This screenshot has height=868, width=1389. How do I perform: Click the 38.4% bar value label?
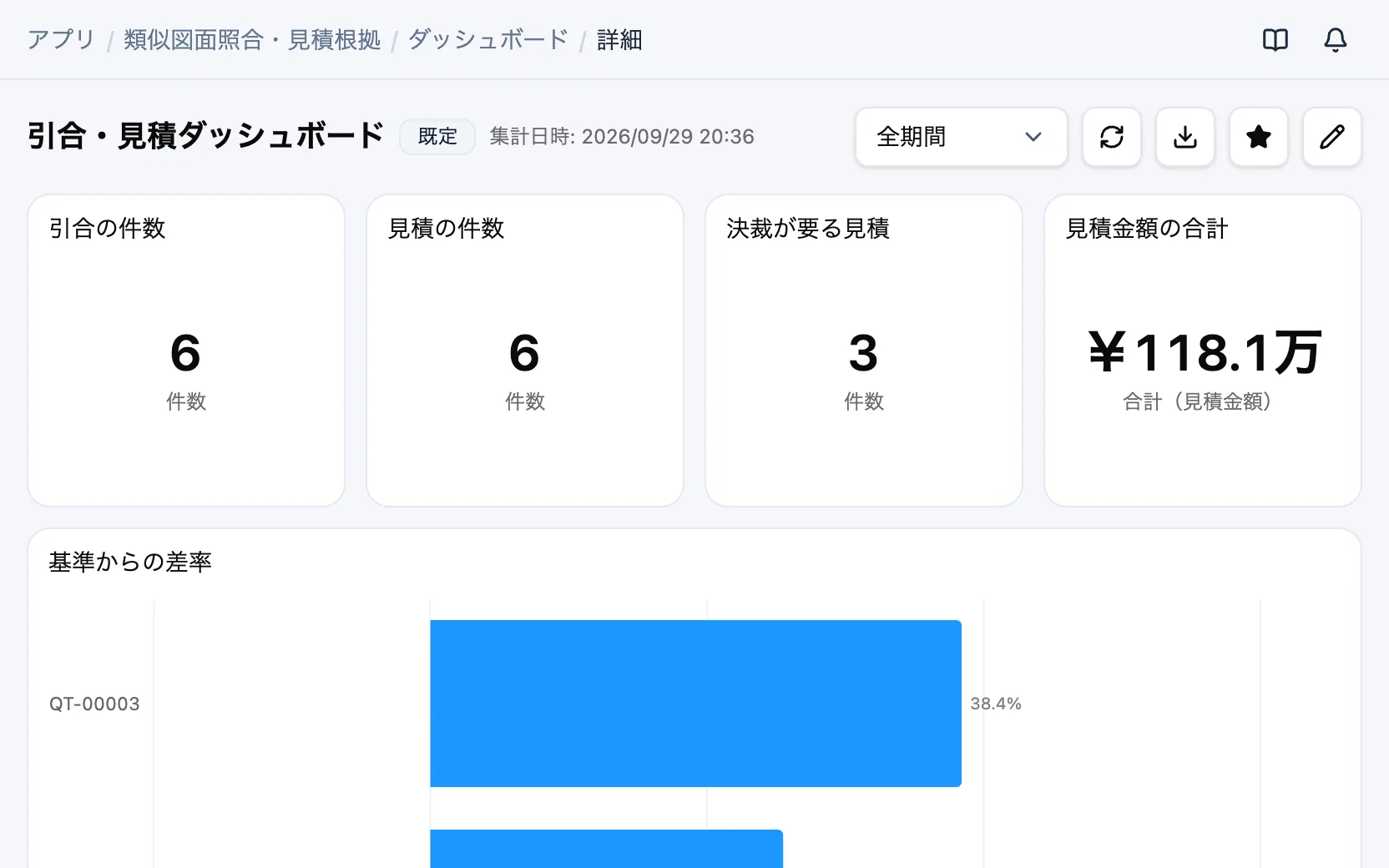[996, 704]
